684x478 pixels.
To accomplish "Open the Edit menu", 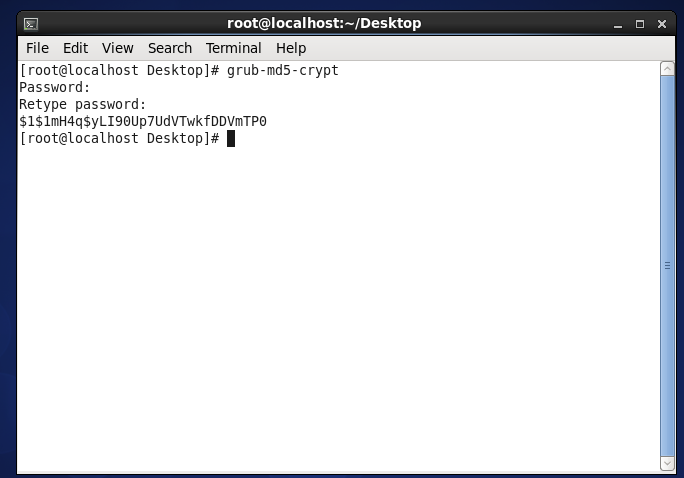I will [x=75, y=48].
